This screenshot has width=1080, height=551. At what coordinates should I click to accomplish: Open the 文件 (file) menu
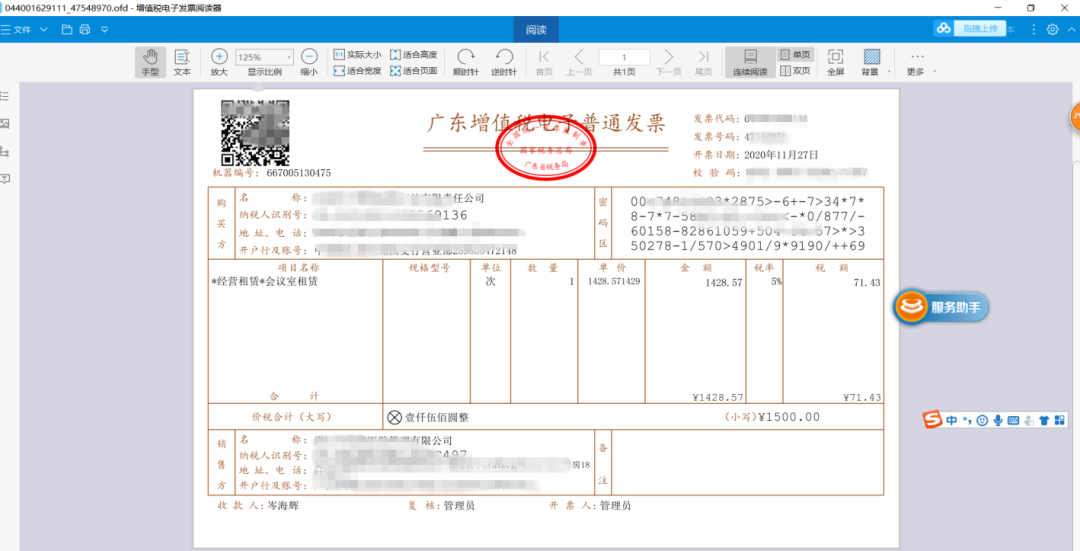[20, 29]
